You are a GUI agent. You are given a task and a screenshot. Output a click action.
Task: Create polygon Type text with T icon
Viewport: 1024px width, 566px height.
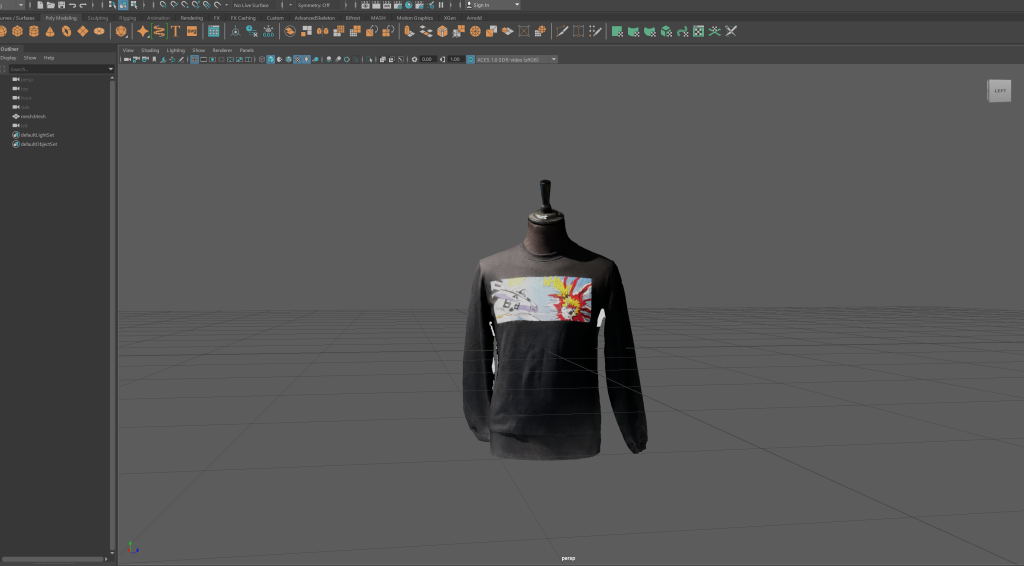(x=176, y=31)
